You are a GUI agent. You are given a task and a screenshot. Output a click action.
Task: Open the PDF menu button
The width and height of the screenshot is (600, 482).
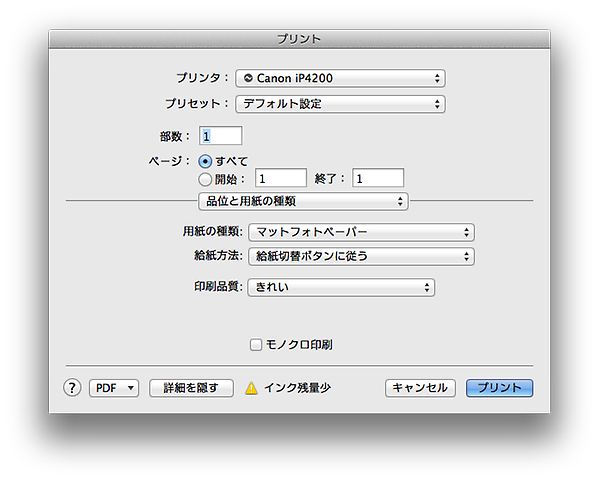(114, 388)
